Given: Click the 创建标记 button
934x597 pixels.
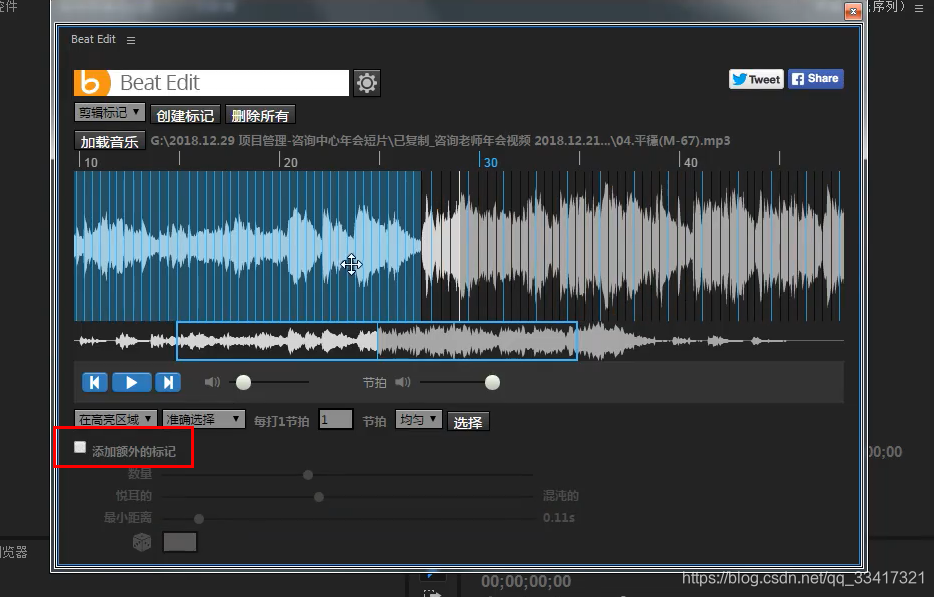Looking at the screenshot, I should (x=185, y=116).
